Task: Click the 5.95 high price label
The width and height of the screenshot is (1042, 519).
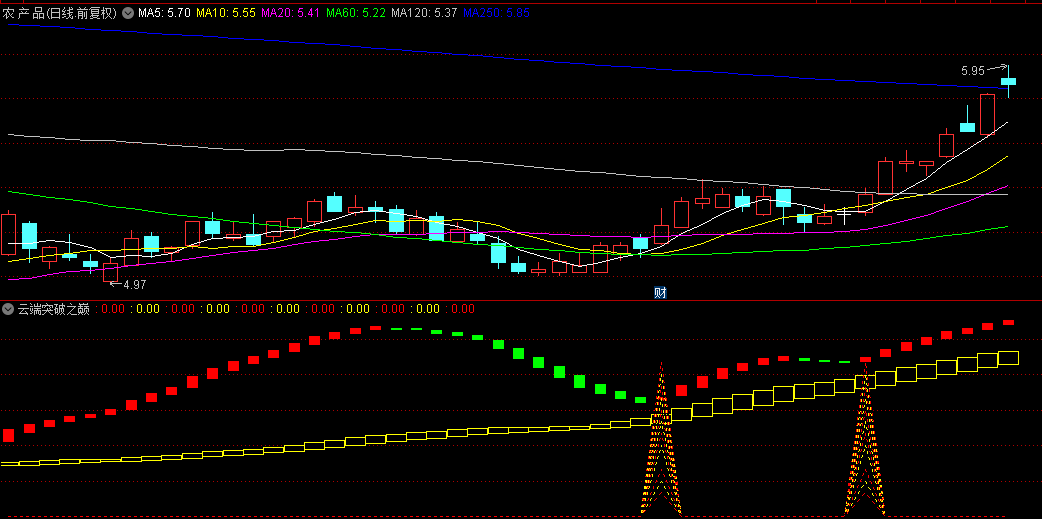Action: (972, 69)
